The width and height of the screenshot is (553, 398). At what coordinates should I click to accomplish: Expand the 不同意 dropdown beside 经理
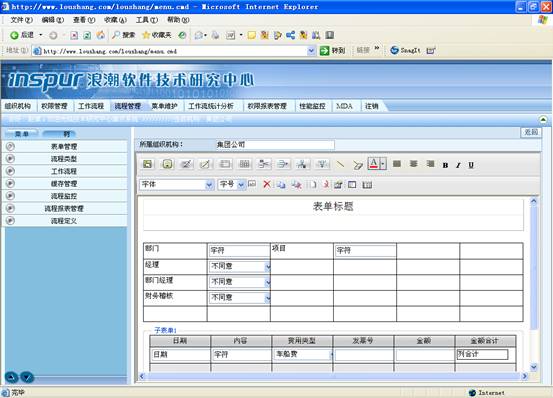click(268, 267)
